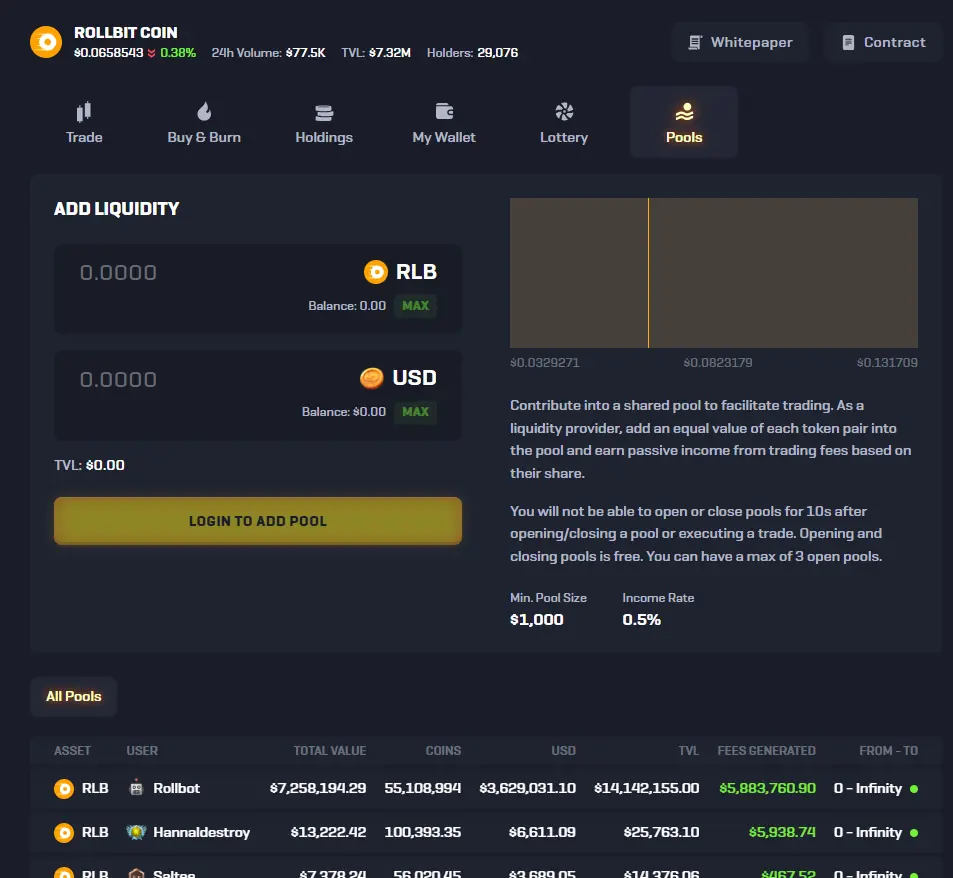This screenshot has width=953, height=878.
Task: Click Rollbot fees generated $5,883,760.90
Action: pyautogui.click(x=767, y=789)
